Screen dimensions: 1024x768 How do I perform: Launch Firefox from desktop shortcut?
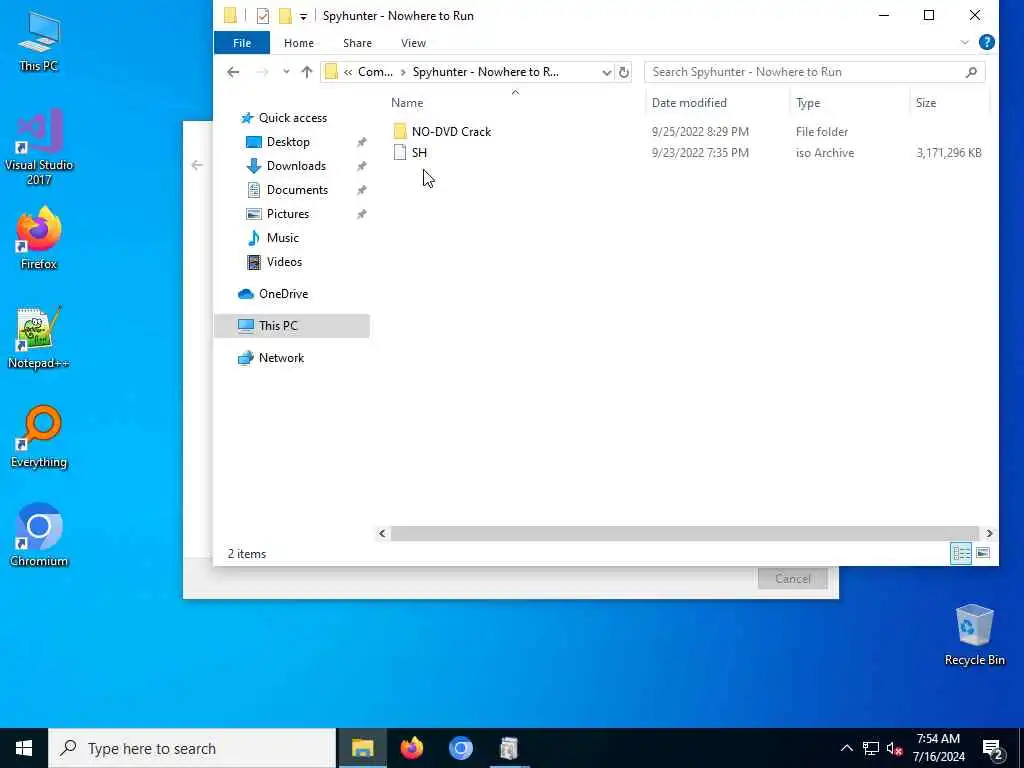pyautogui.click(x=39, y=238)
